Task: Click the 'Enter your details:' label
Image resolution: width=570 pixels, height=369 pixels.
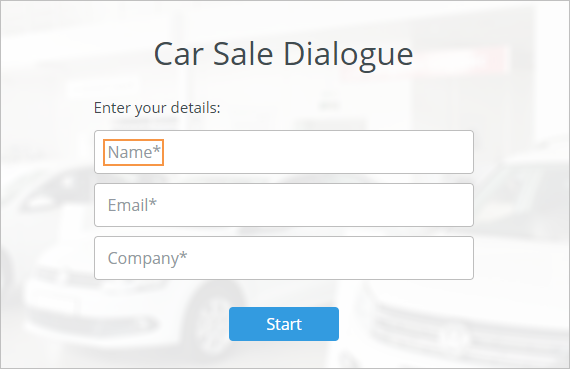Action: [157, 108]
